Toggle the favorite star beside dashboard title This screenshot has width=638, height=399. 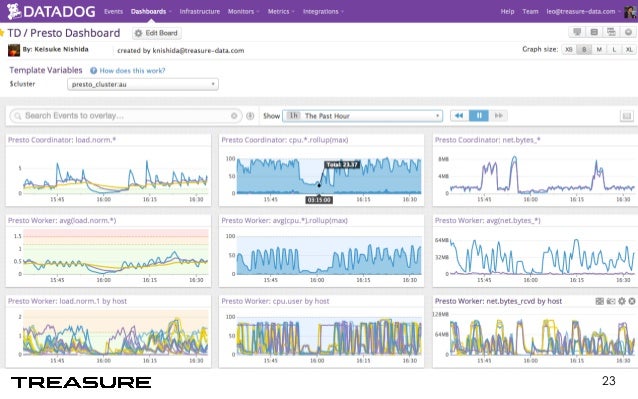pos(2,33)
